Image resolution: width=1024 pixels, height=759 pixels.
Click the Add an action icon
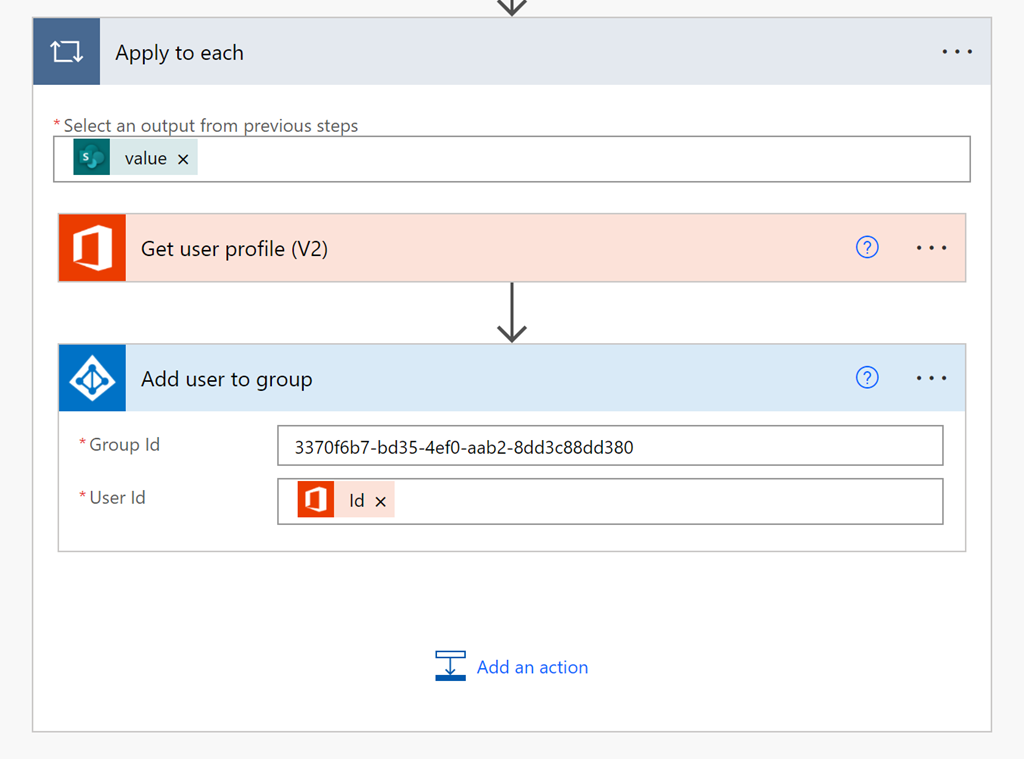(450, 666)
